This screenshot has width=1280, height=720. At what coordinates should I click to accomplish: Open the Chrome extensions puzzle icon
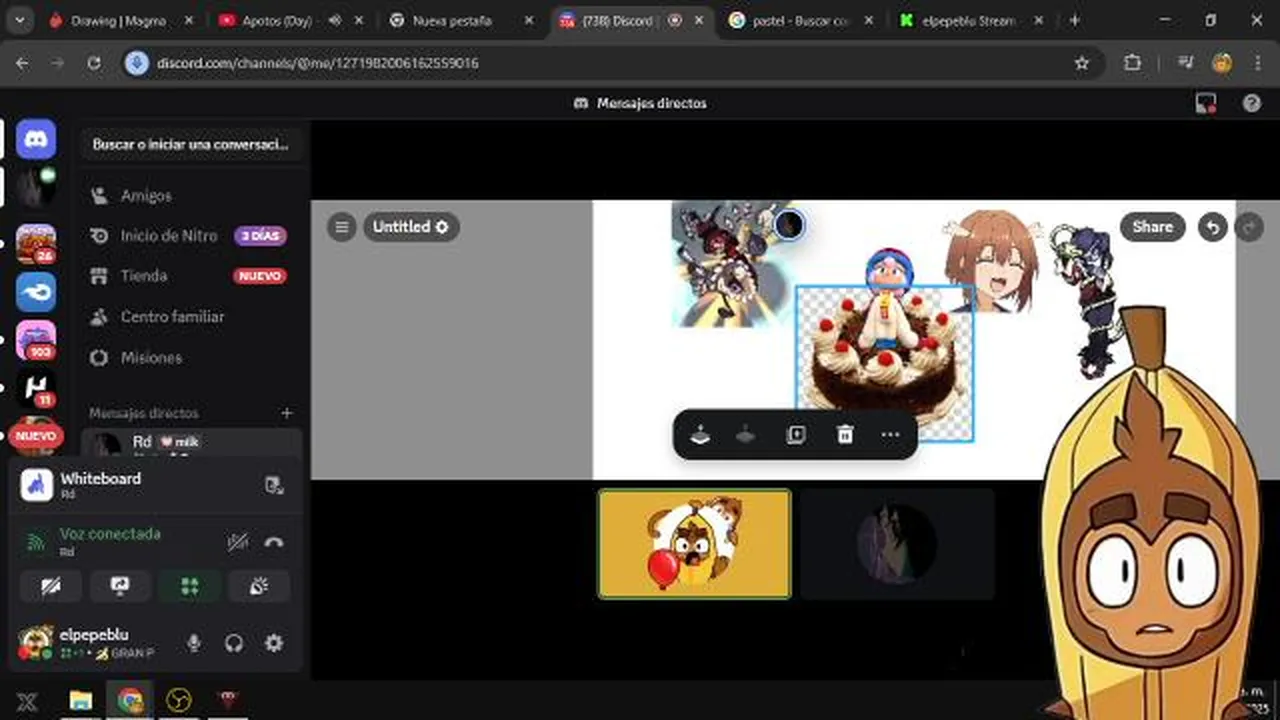[1132, 63]
